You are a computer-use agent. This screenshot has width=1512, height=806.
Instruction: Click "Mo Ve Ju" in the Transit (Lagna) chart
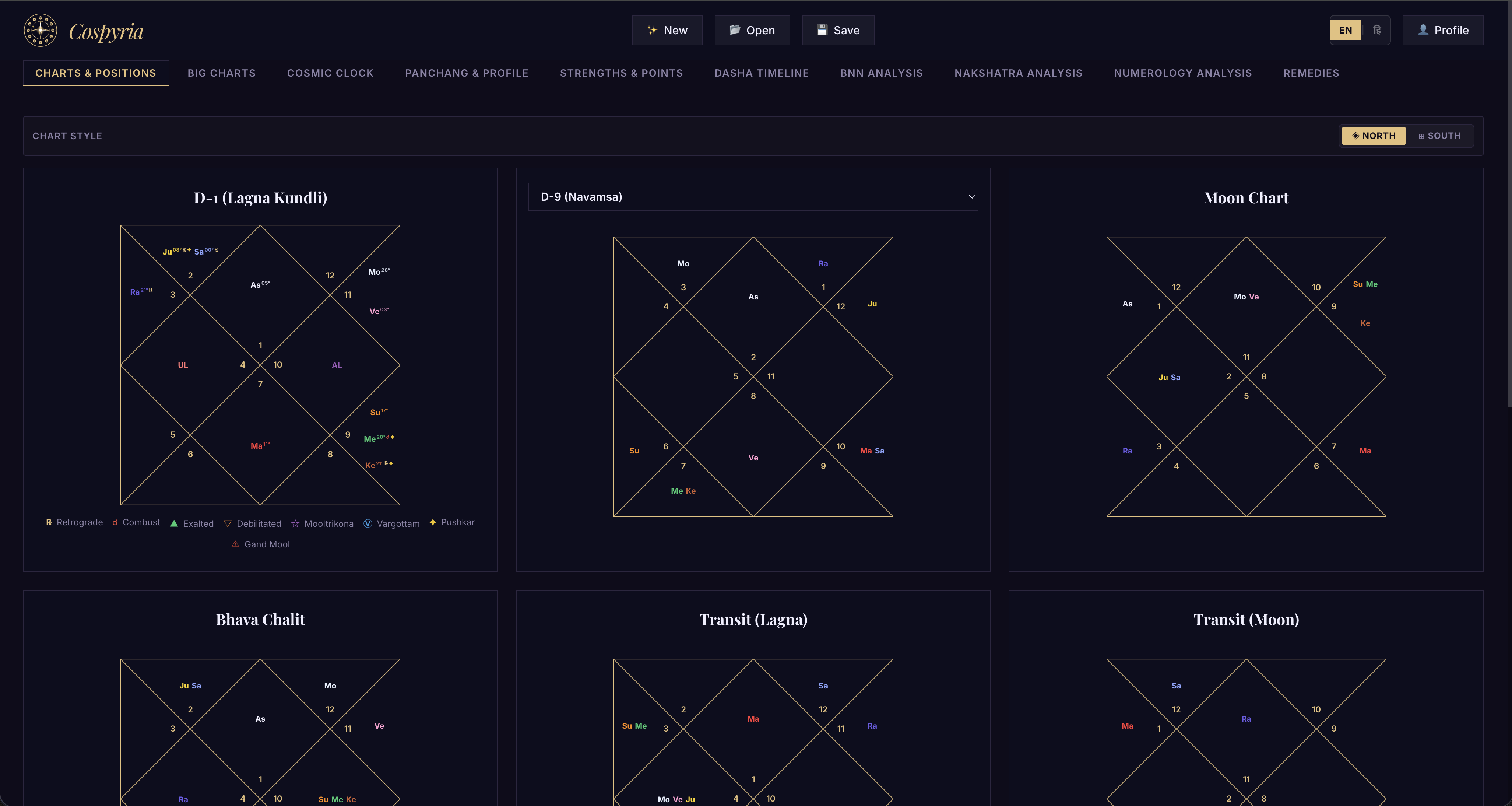676,799
